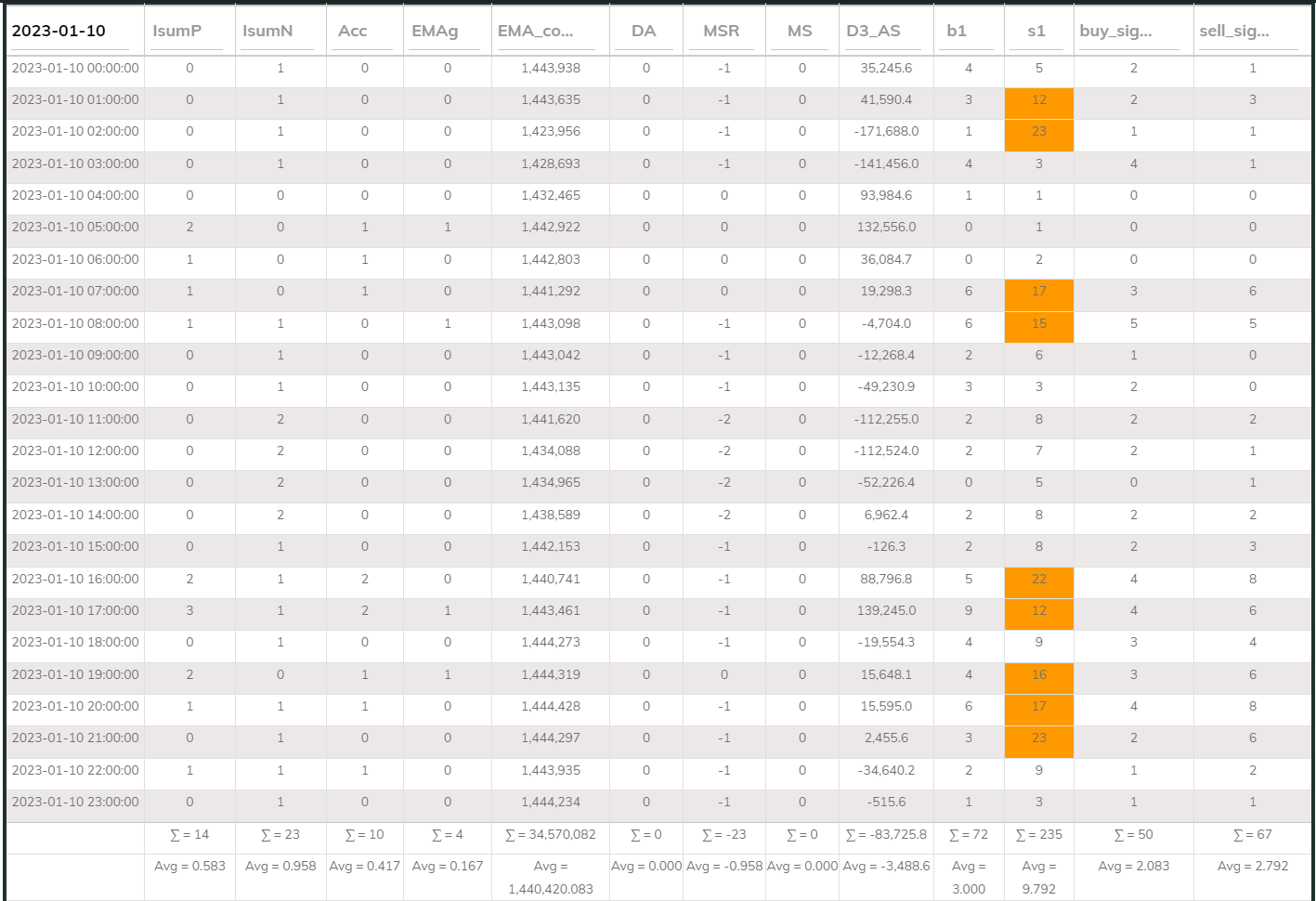The image size is (1316, 901).
Task: Click the D3_AS column header
Action: pyautogui.click(x=873, y=31)
